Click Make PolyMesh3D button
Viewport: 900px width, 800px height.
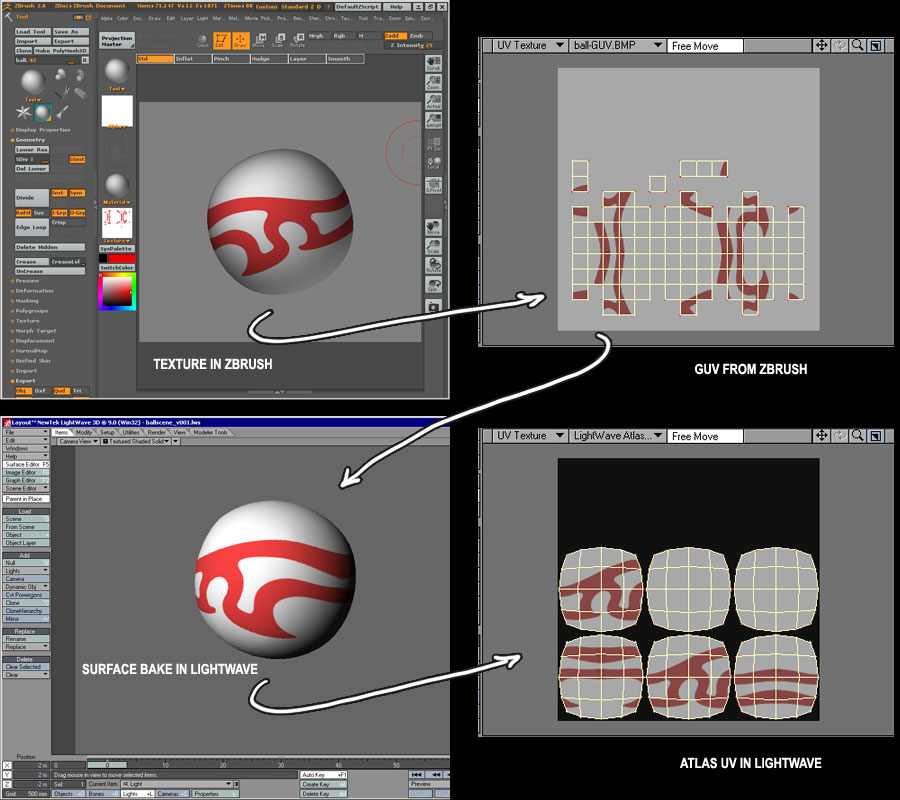[x=61, y=51]
